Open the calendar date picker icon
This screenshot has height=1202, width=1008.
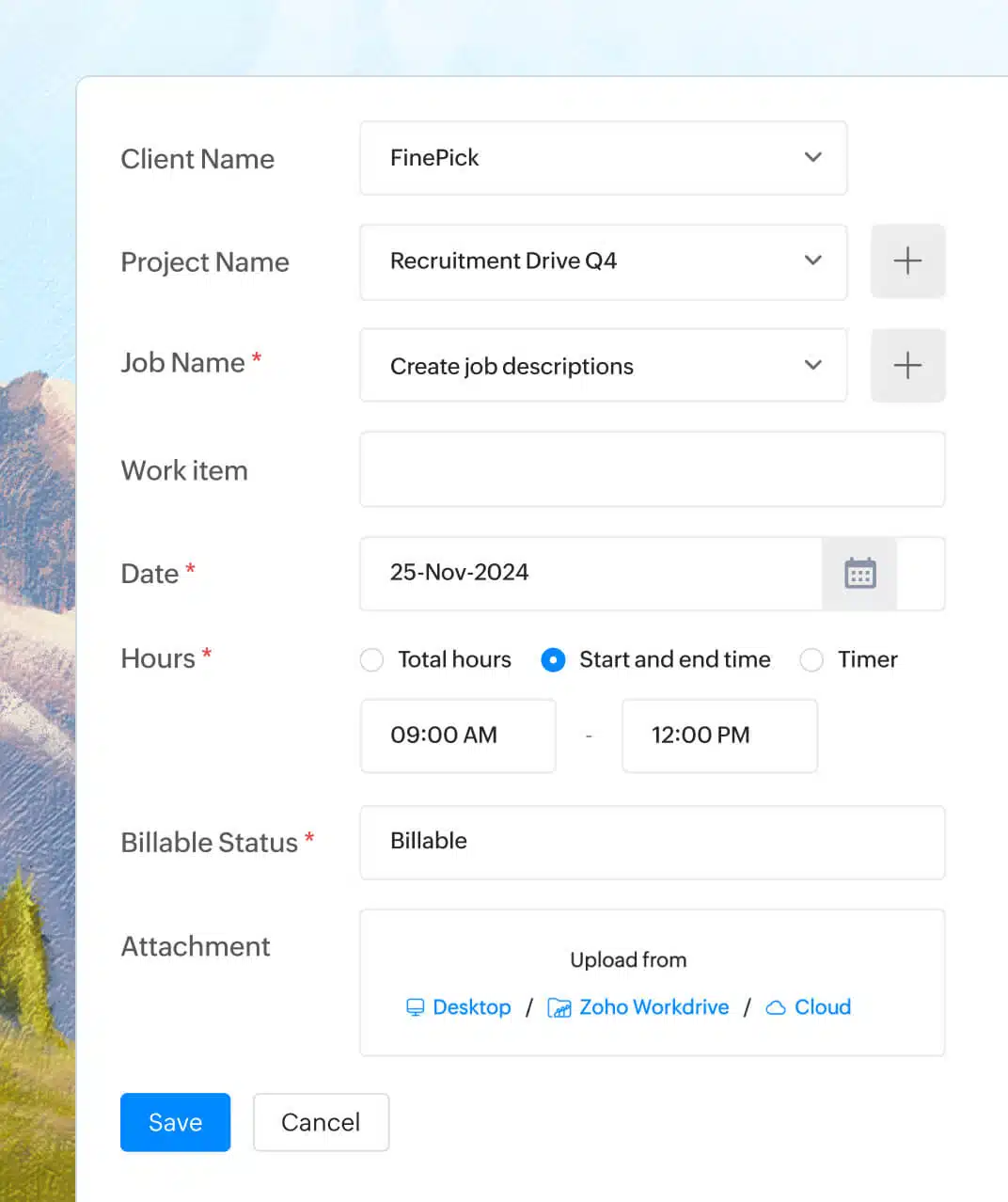tap(859, 573)
